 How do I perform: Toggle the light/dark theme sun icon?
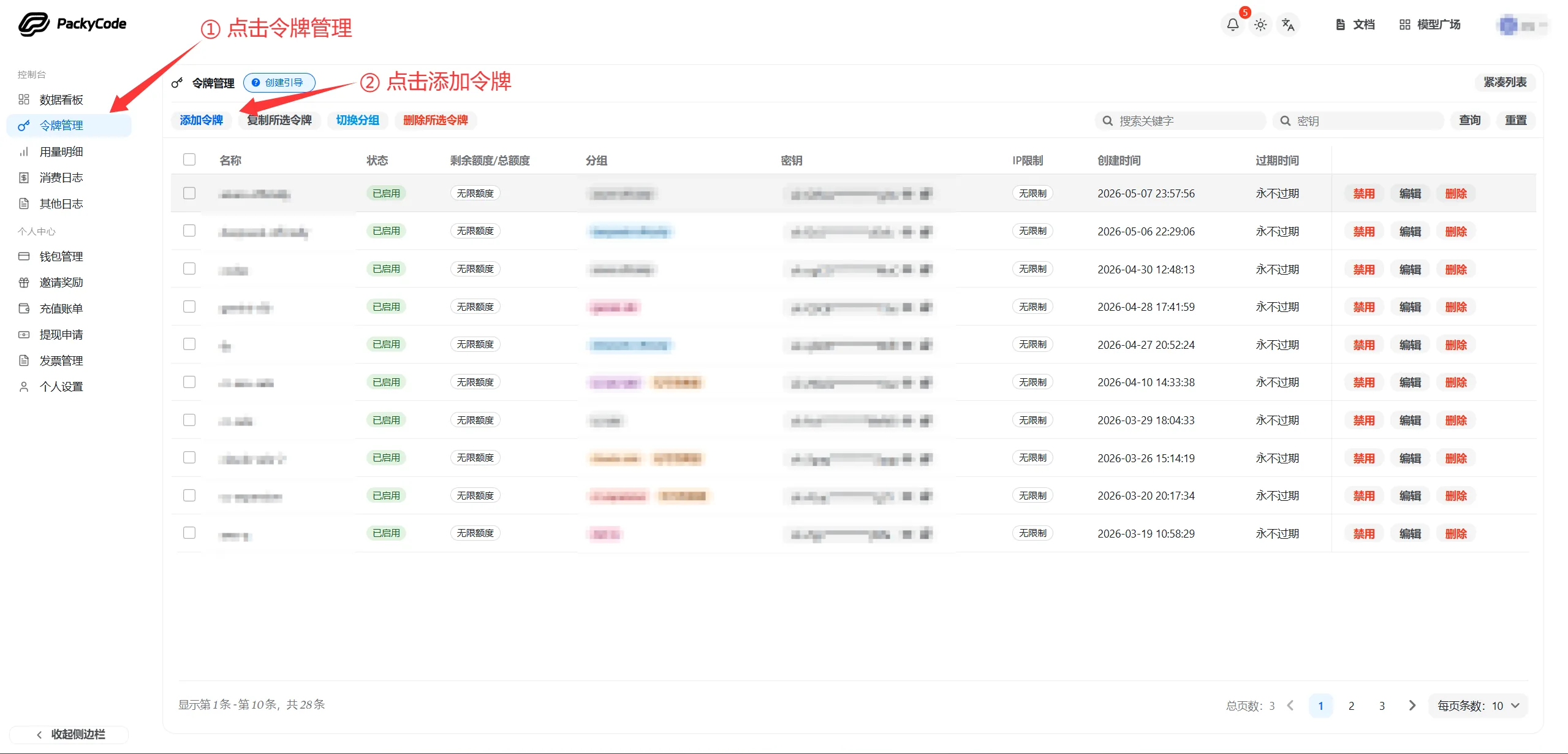[x=1260, y=25]
